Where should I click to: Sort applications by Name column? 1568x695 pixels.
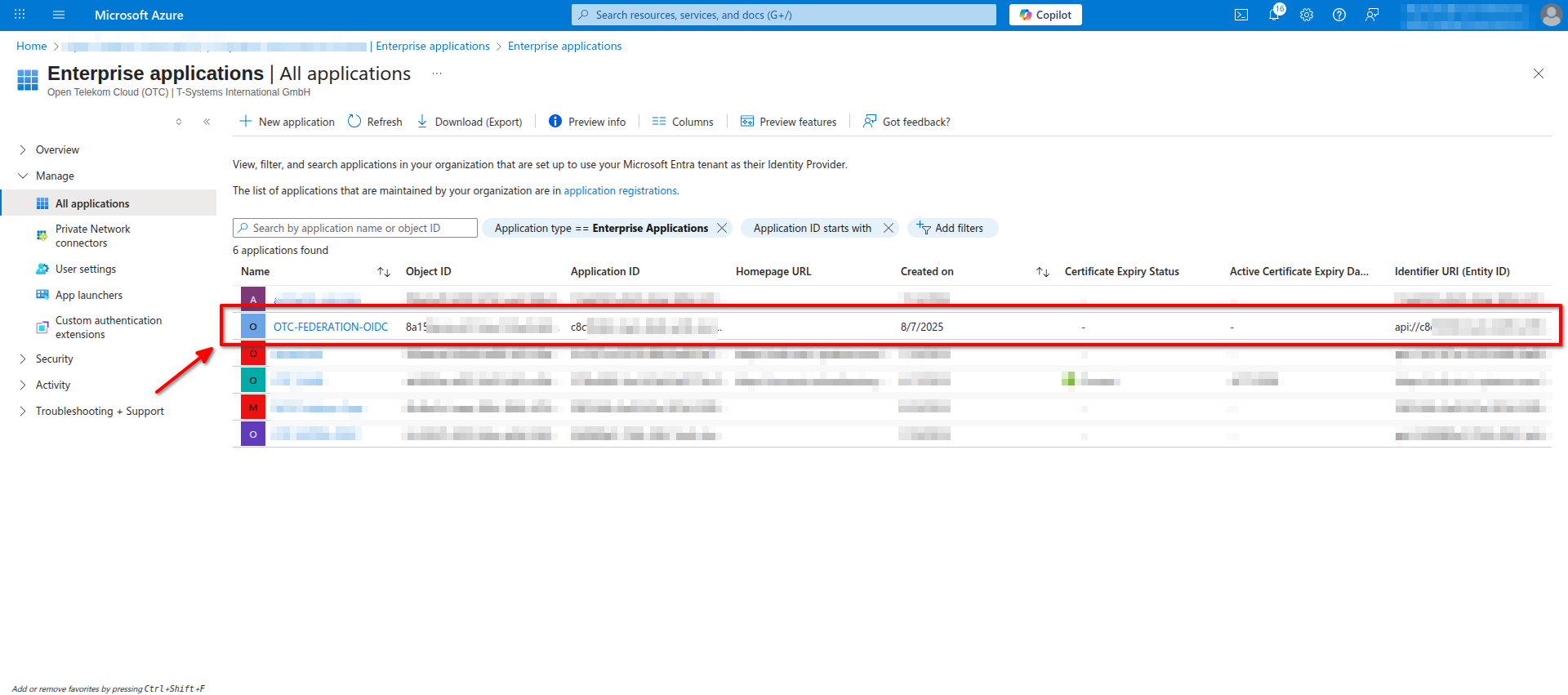pyautogui.click(x=383, y=272)
